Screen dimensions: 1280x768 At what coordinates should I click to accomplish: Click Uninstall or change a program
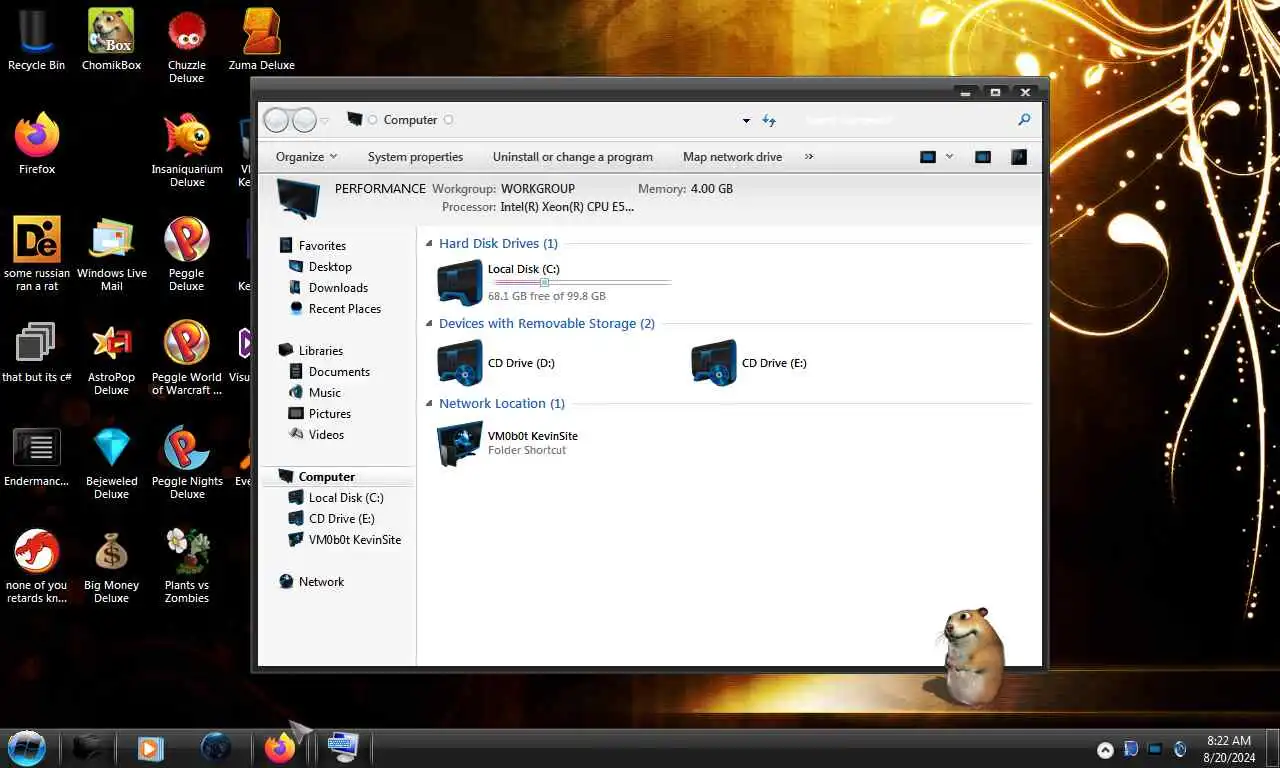[573, 157]
